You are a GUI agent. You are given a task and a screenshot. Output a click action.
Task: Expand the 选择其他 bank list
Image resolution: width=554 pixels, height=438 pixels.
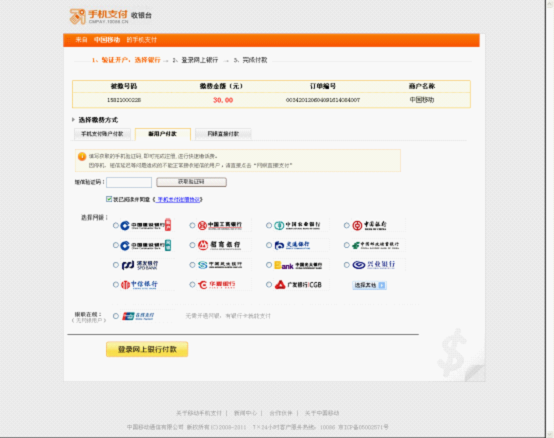click(x=369, y=285)
